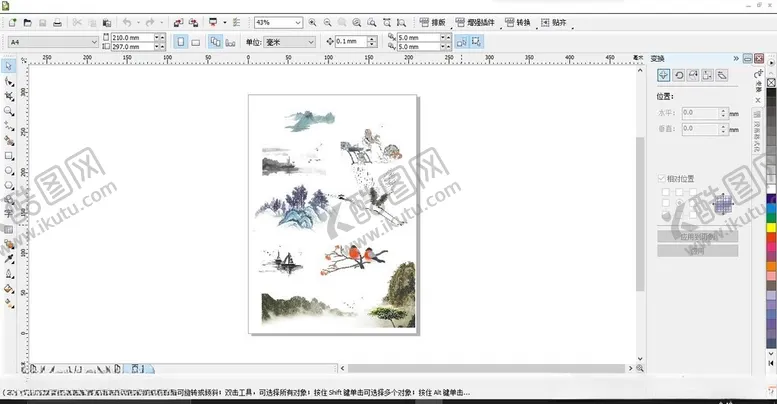Increase nudge distance 0.1 mm stepper
The height and width of the screenshot is (404, 777).
372,39
